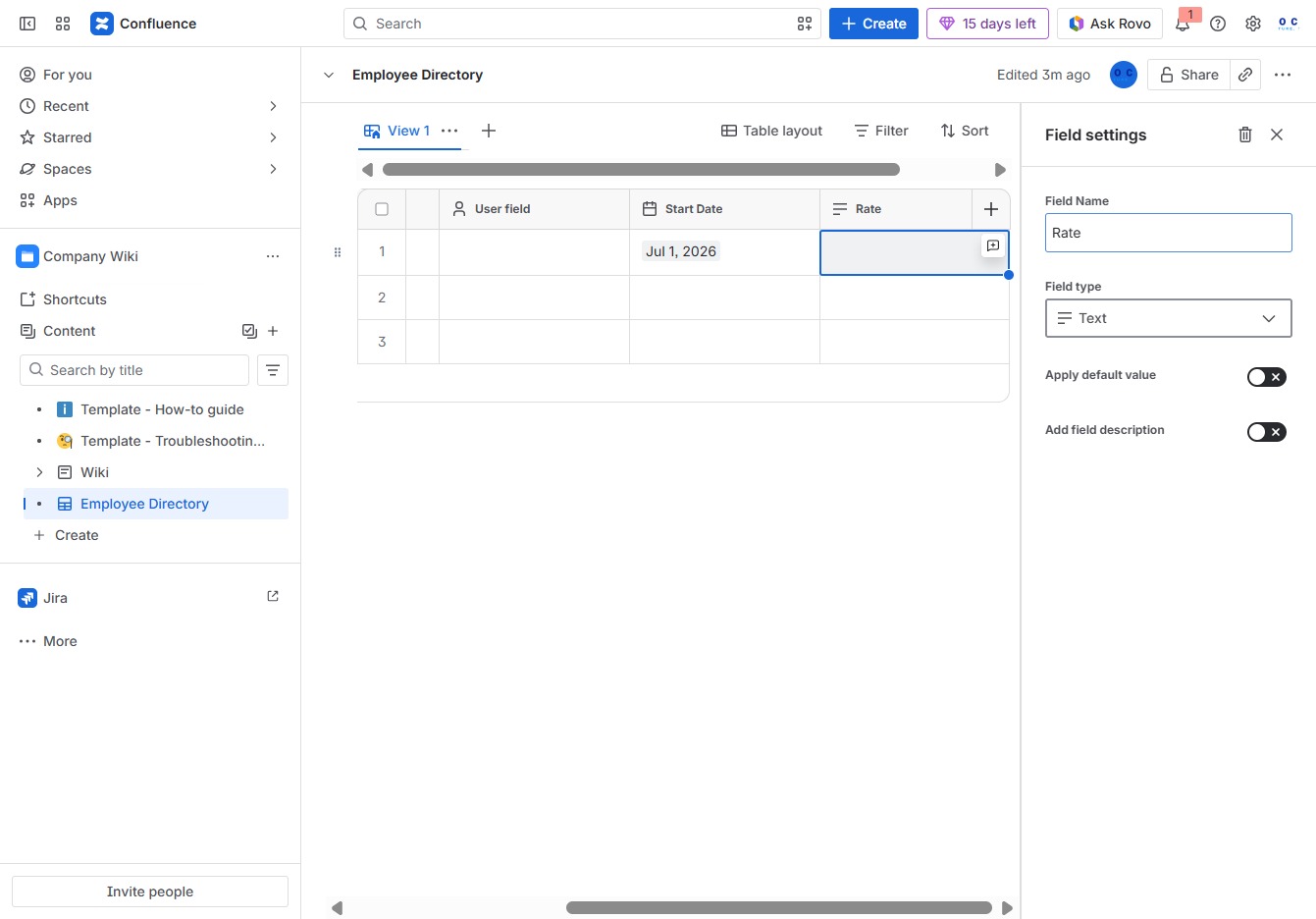Check the select-all rows checkbox

click(x=382, y=209)
